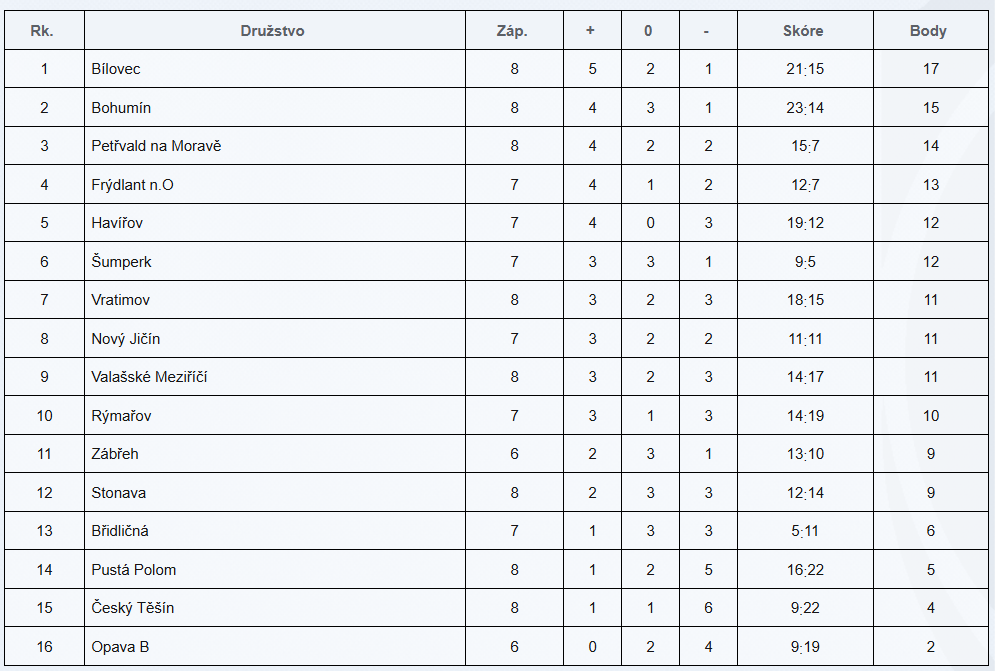Click on Petřvald na Moravě
The image size is (995, 671).
(156, 146)
